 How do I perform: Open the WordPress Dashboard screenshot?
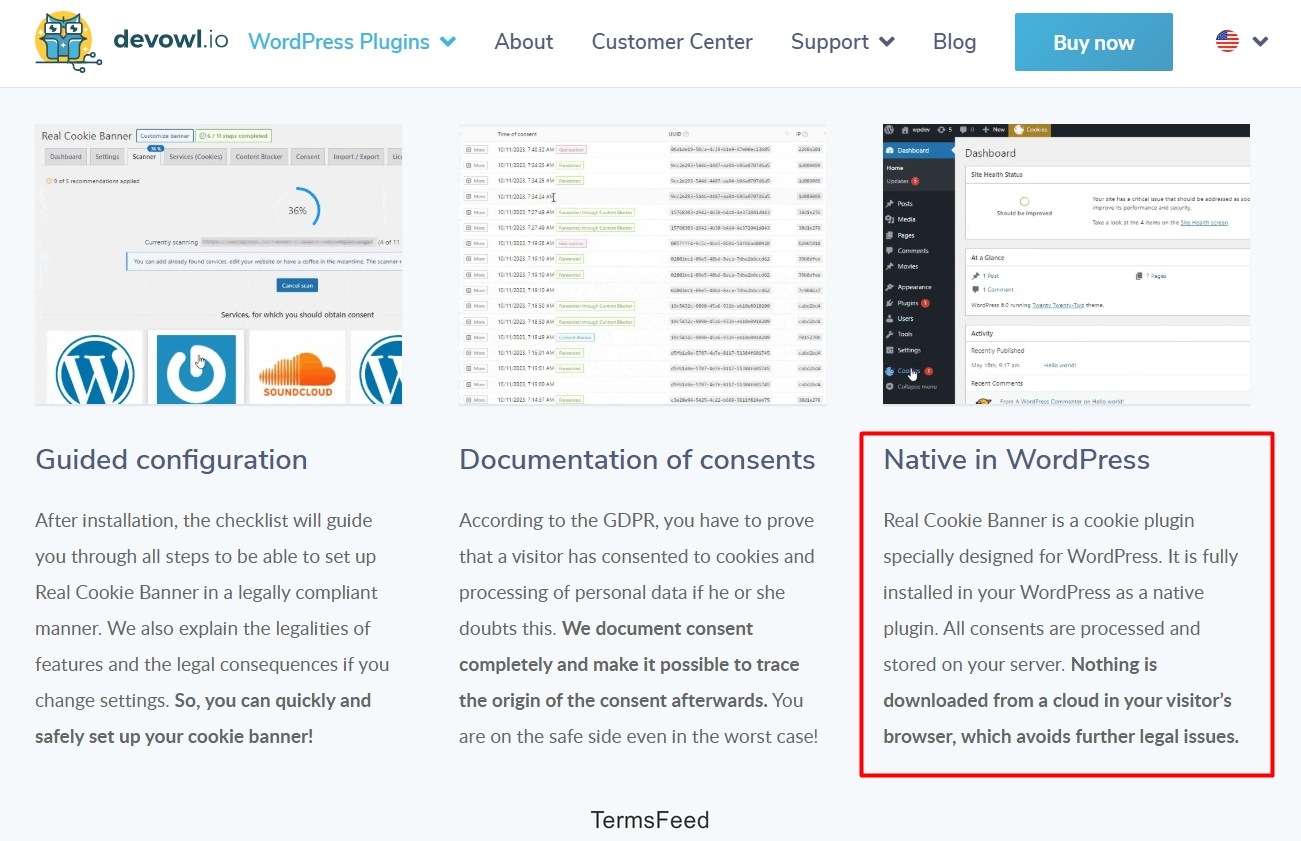pyautogui.click(x=1066, y=264)
